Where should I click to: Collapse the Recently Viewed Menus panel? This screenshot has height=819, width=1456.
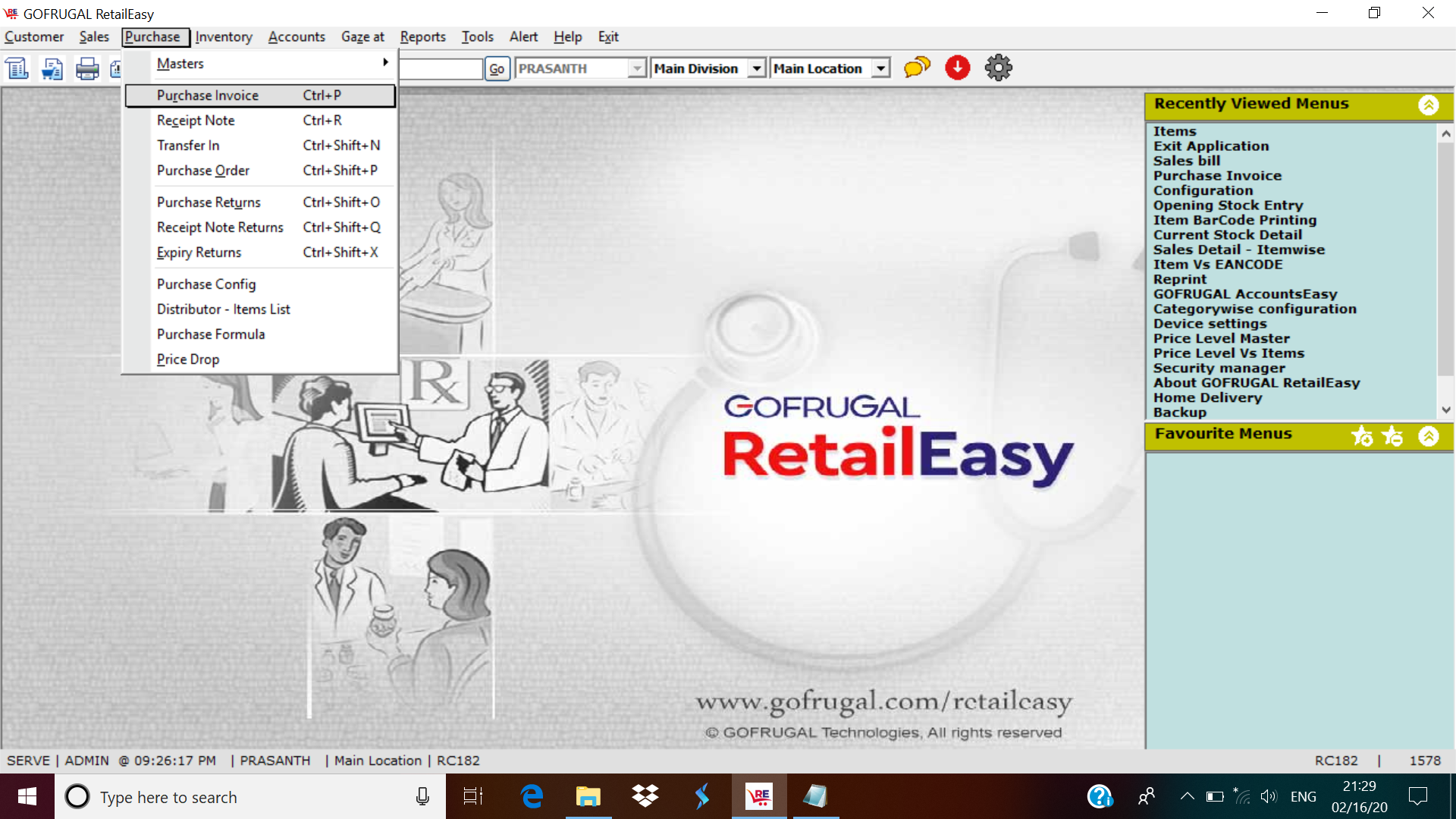coord(1429,105)
